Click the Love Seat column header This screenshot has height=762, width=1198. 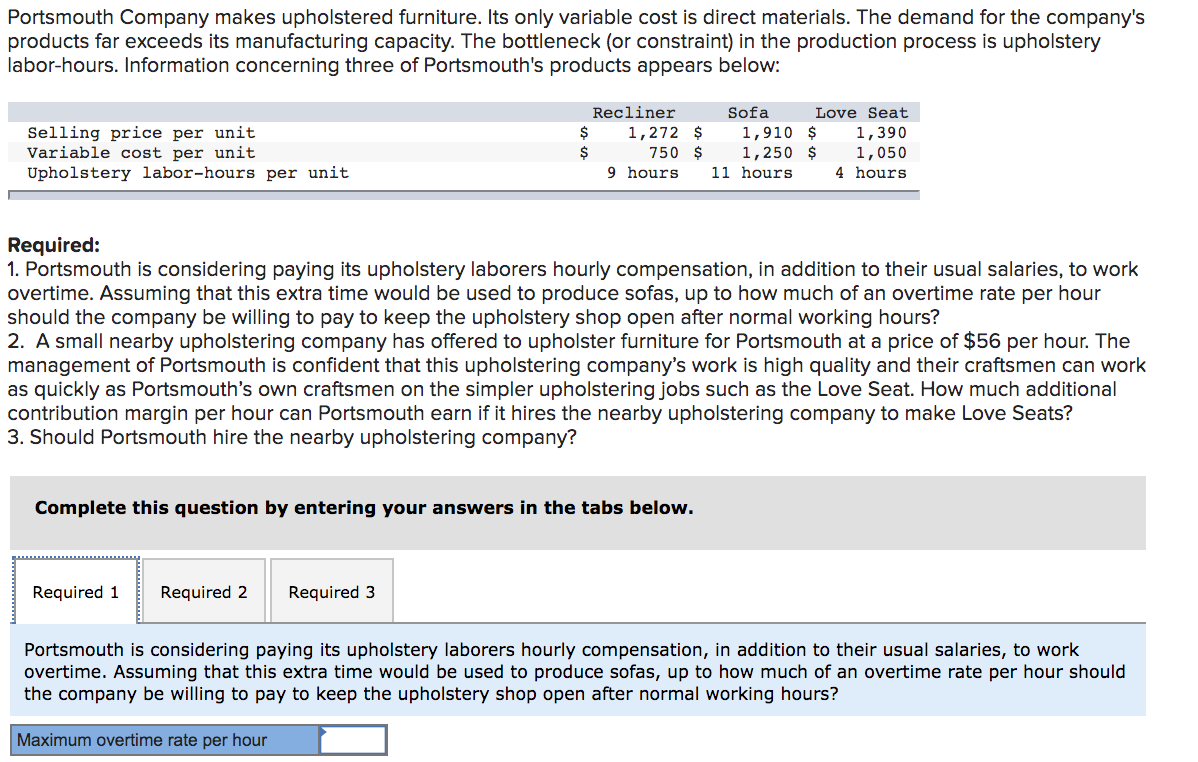click(x=861, y=113)
